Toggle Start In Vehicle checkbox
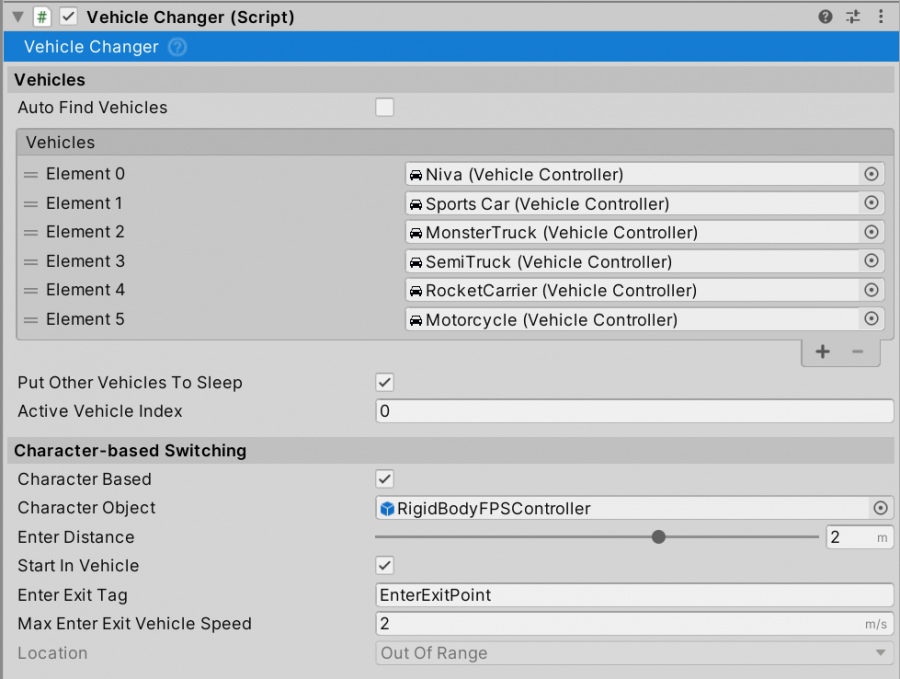 point(385,565)
